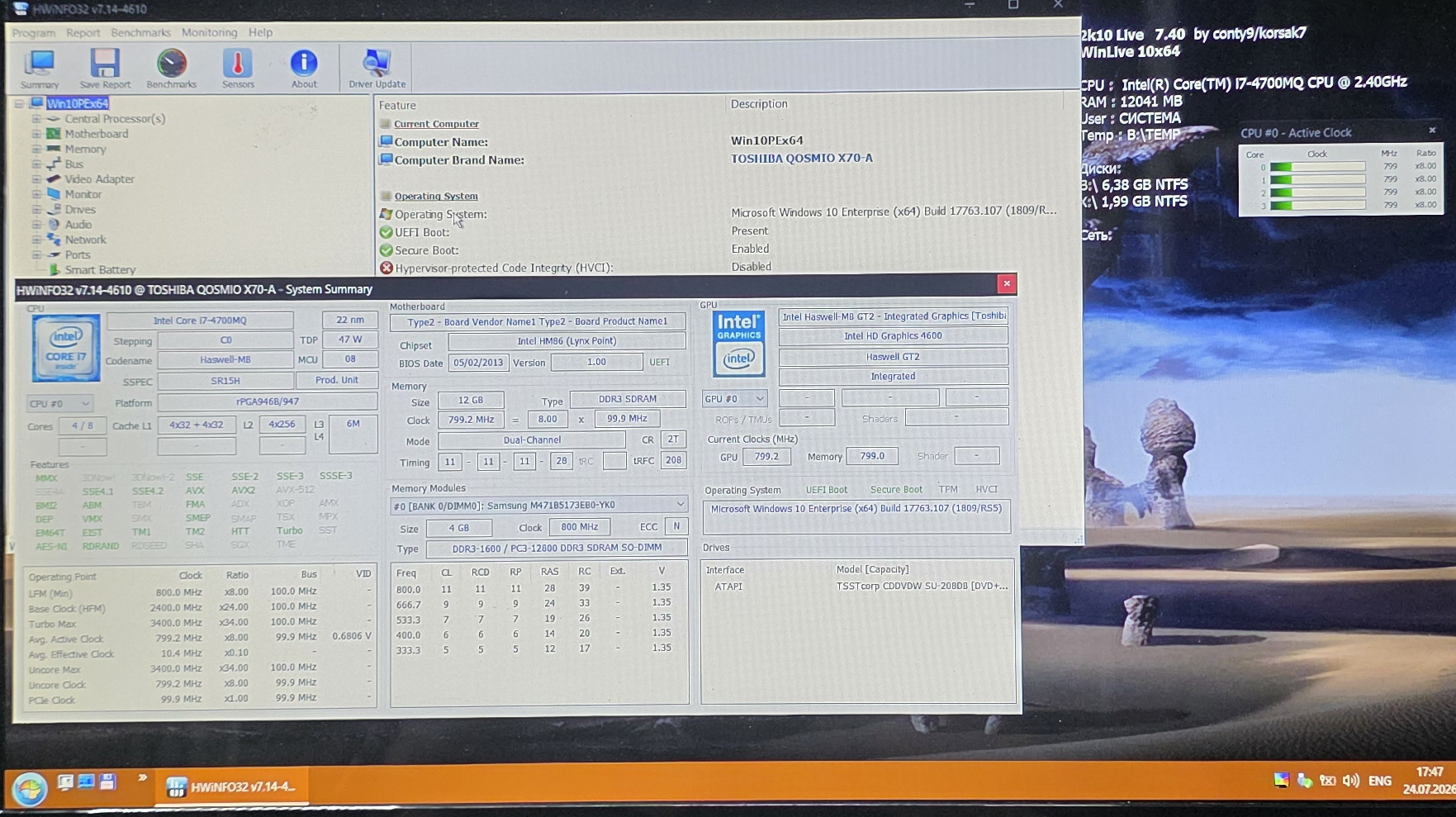
Task: Click the Core 0 clock bar
Action: [1317, 167]
